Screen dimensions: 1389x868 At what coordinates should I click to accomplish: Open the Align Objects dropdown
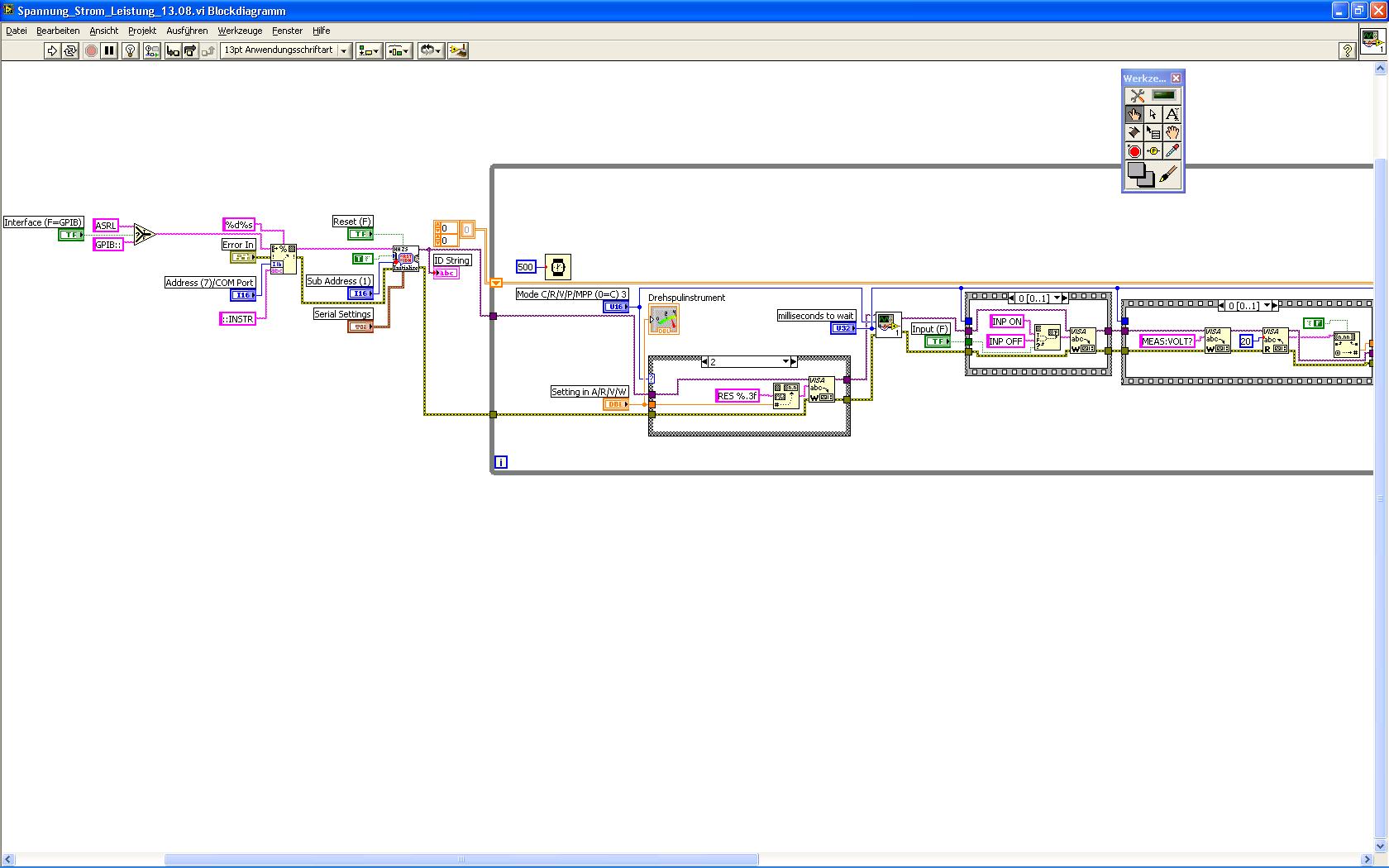369,51
